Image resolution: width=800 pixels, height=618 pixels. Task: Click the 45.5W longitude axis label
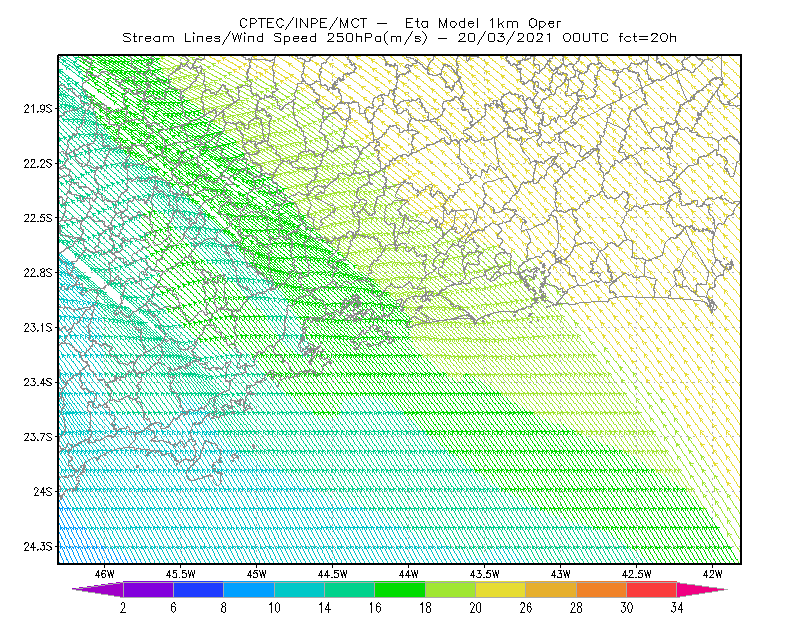(180, 574)
